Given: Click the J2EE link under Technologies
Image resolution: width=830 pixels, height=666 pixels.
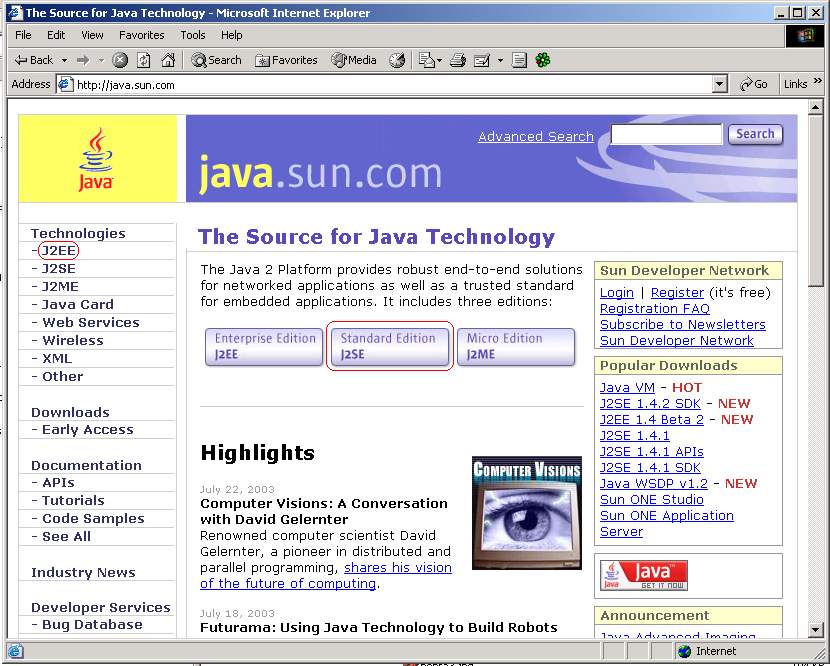Looking at the screenshot, I should tap(58, 250).
